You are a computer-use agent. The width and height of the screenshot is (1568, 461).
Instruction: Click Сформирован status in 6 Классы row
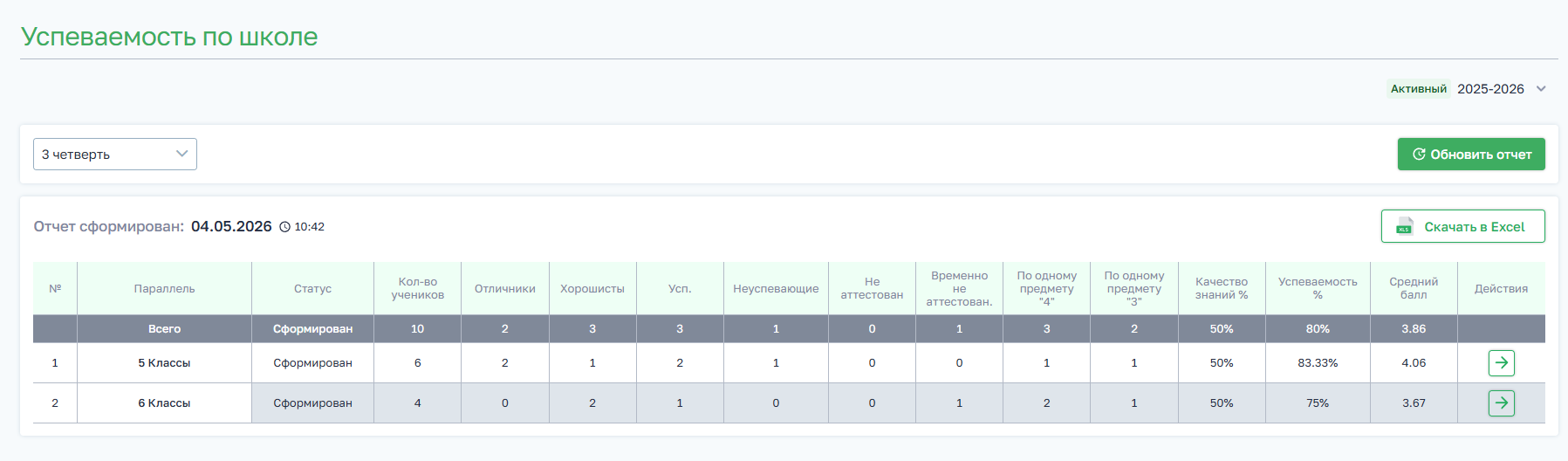point(312,403)
